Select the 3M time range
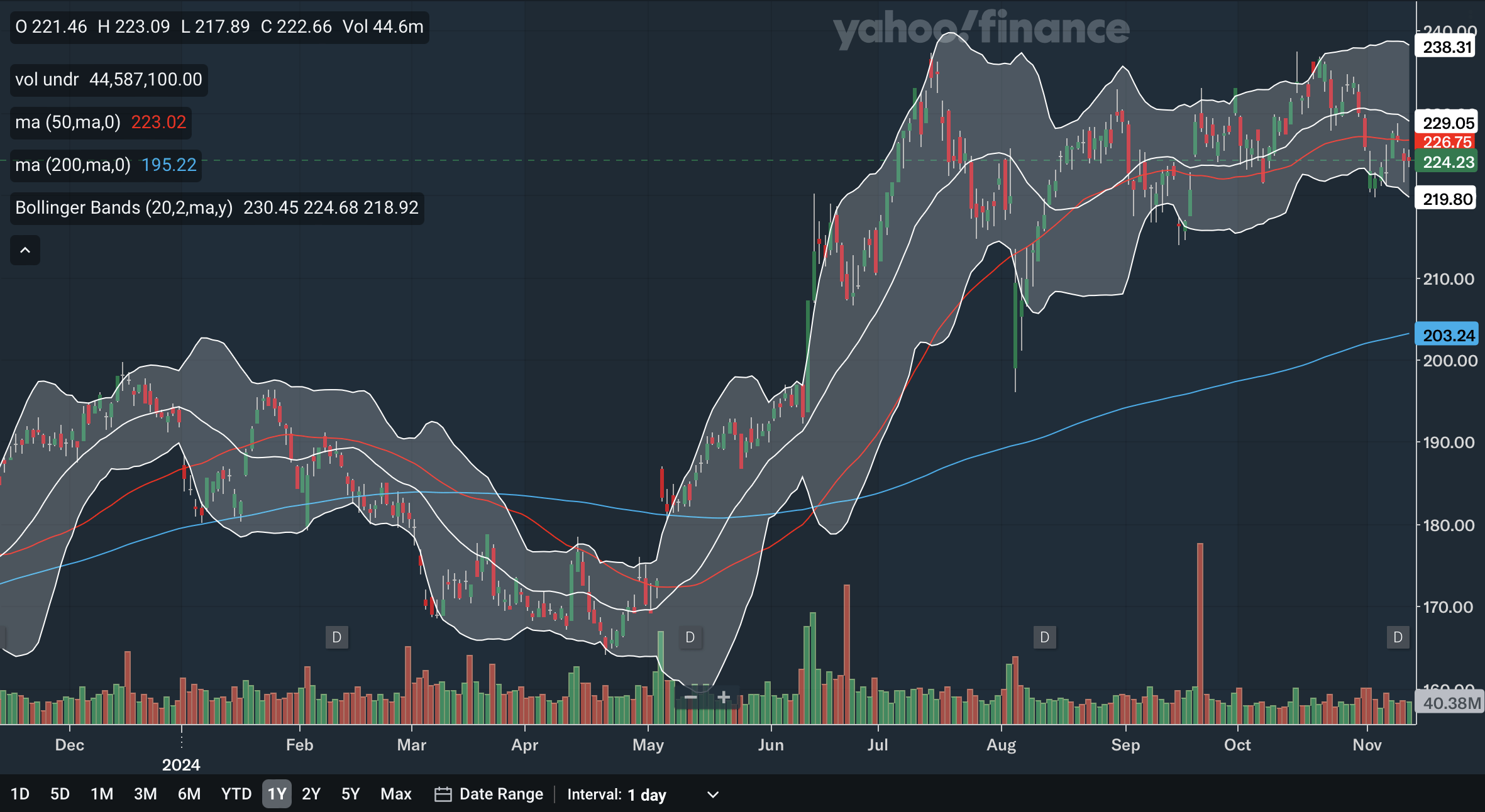 [x=145, y=794]
